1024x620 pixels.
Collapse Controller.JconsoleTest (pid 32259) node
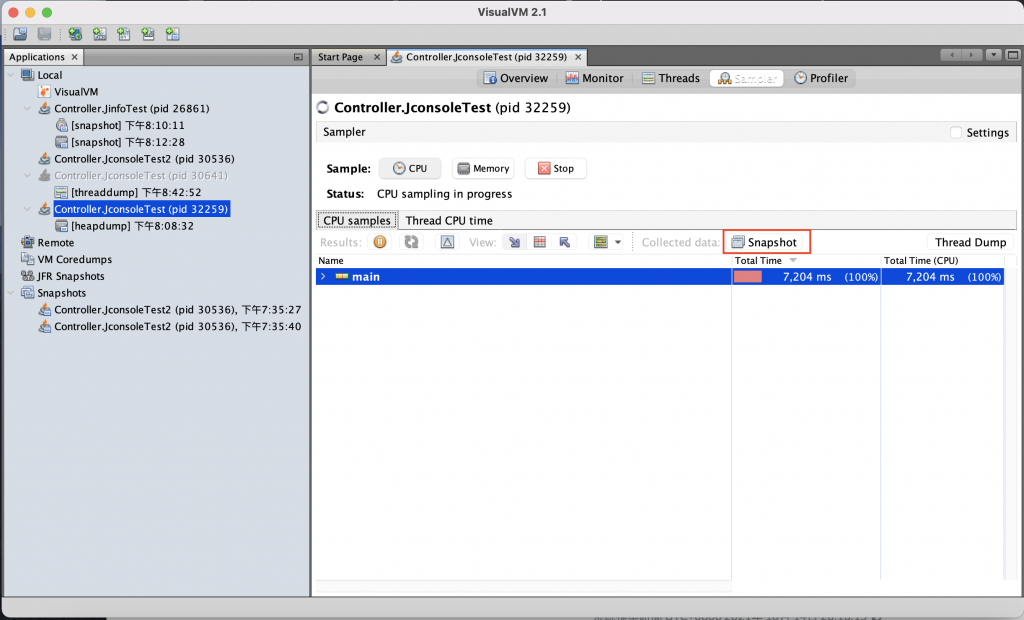[27, 209]
